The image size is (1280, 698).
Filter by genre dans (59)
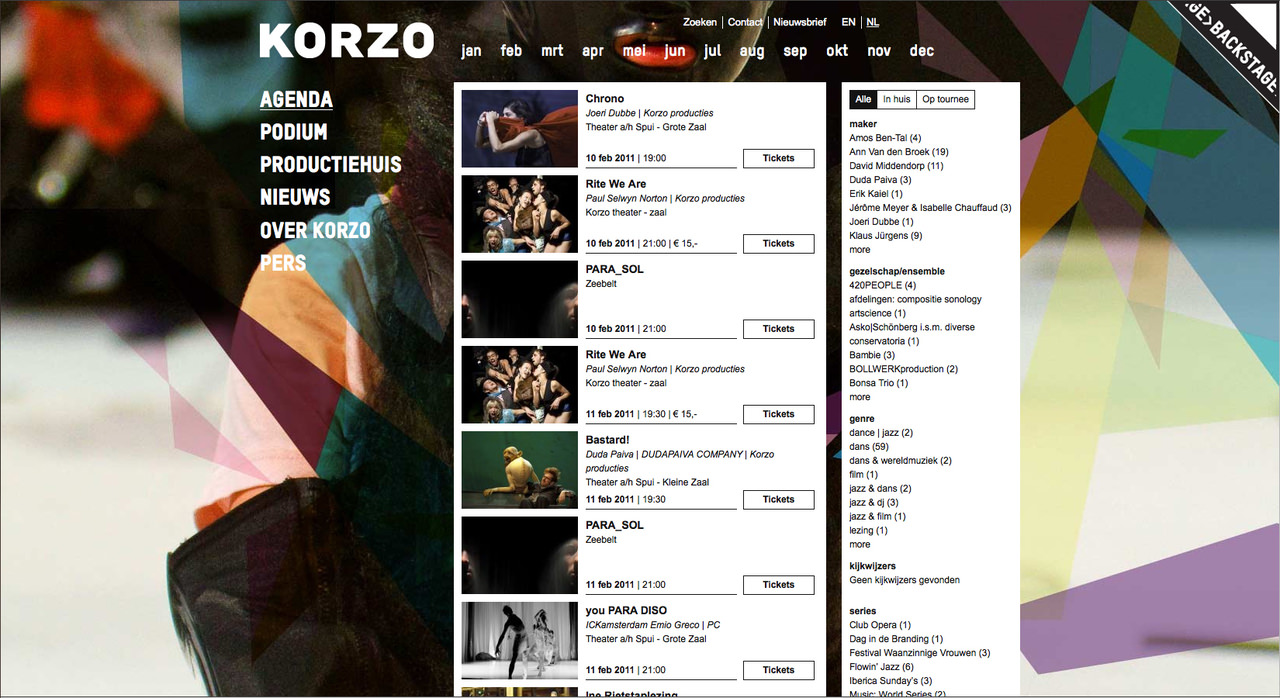[x=869, y=447]
